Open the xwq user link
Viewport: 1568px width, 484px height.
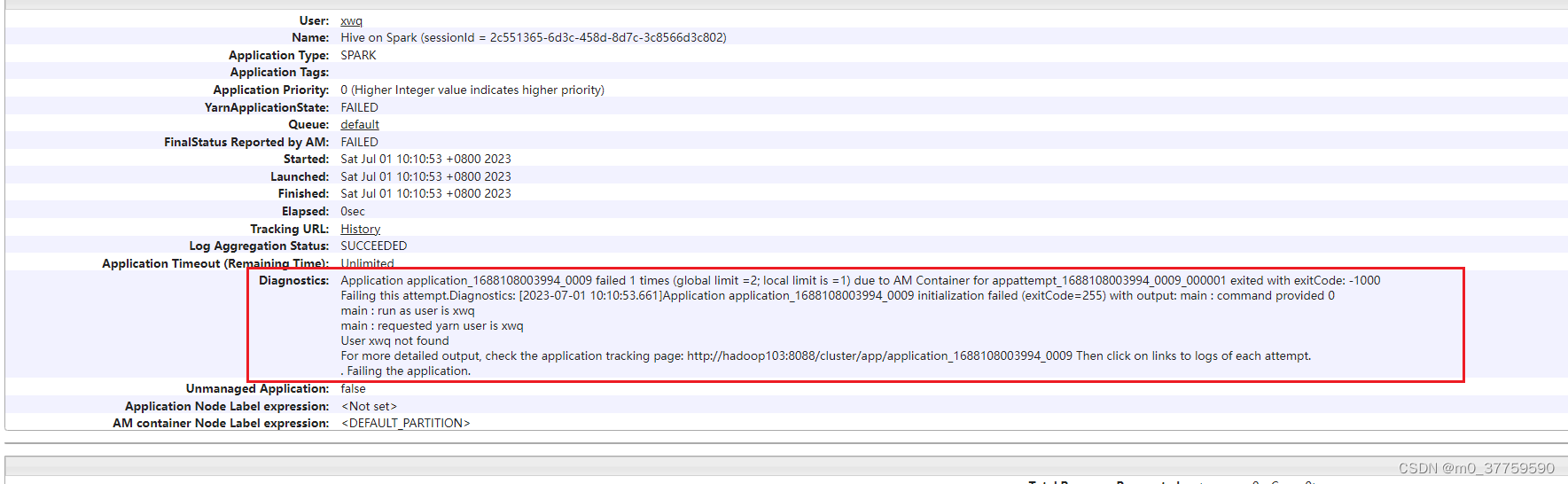[351, 21]
